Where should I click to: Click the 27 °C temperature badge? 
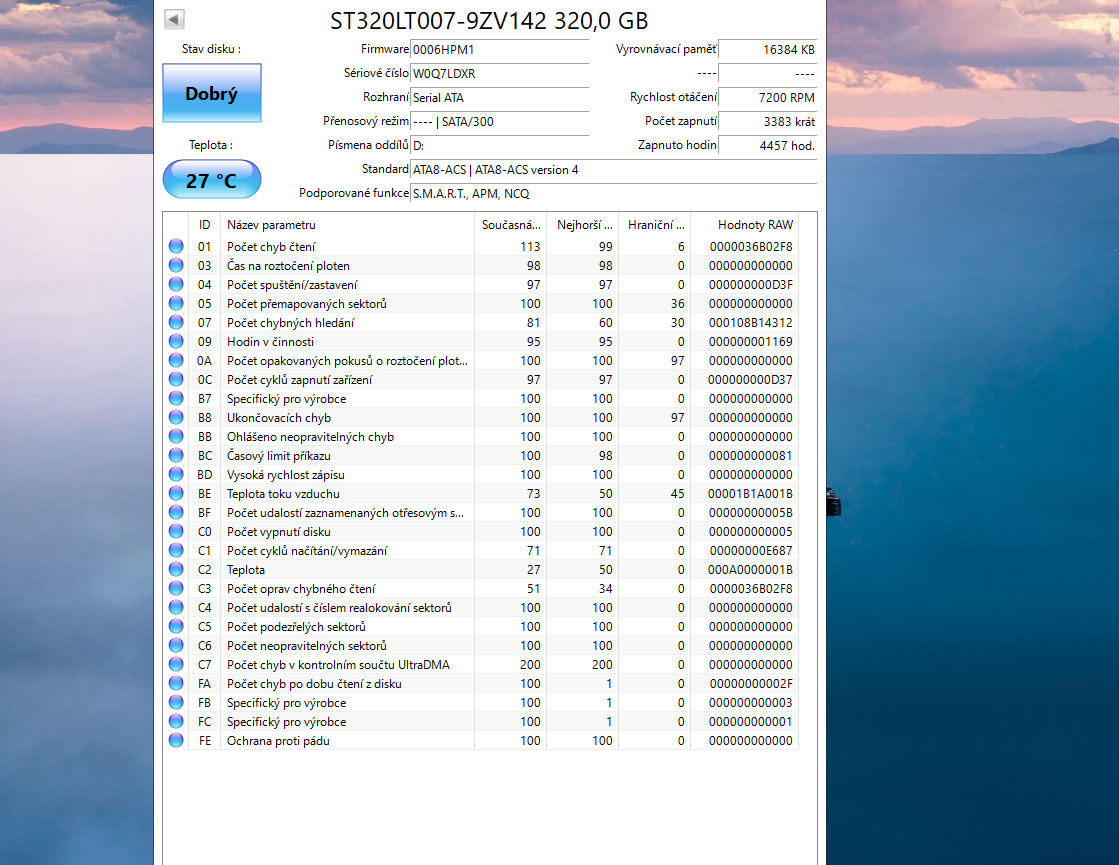tap(211, 179)
